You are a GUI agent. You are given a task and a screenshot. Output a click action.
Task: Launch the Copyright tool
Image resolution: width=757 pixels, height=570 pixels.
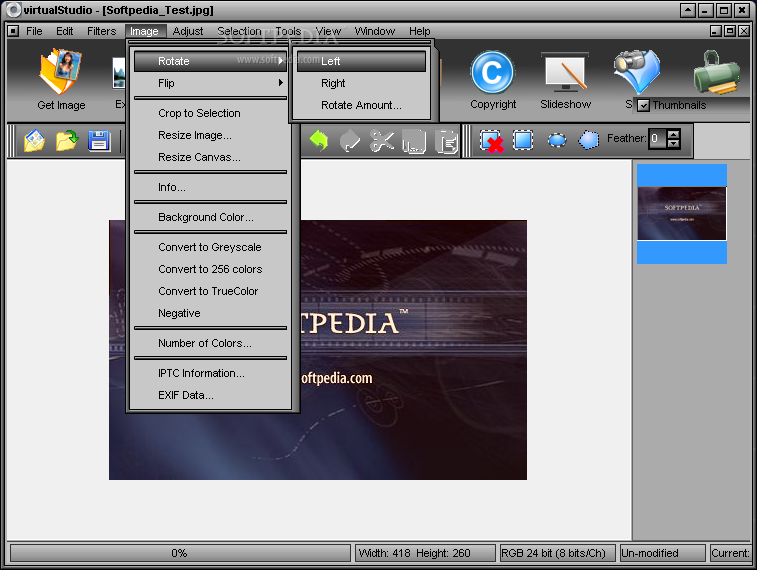point(492,79)
